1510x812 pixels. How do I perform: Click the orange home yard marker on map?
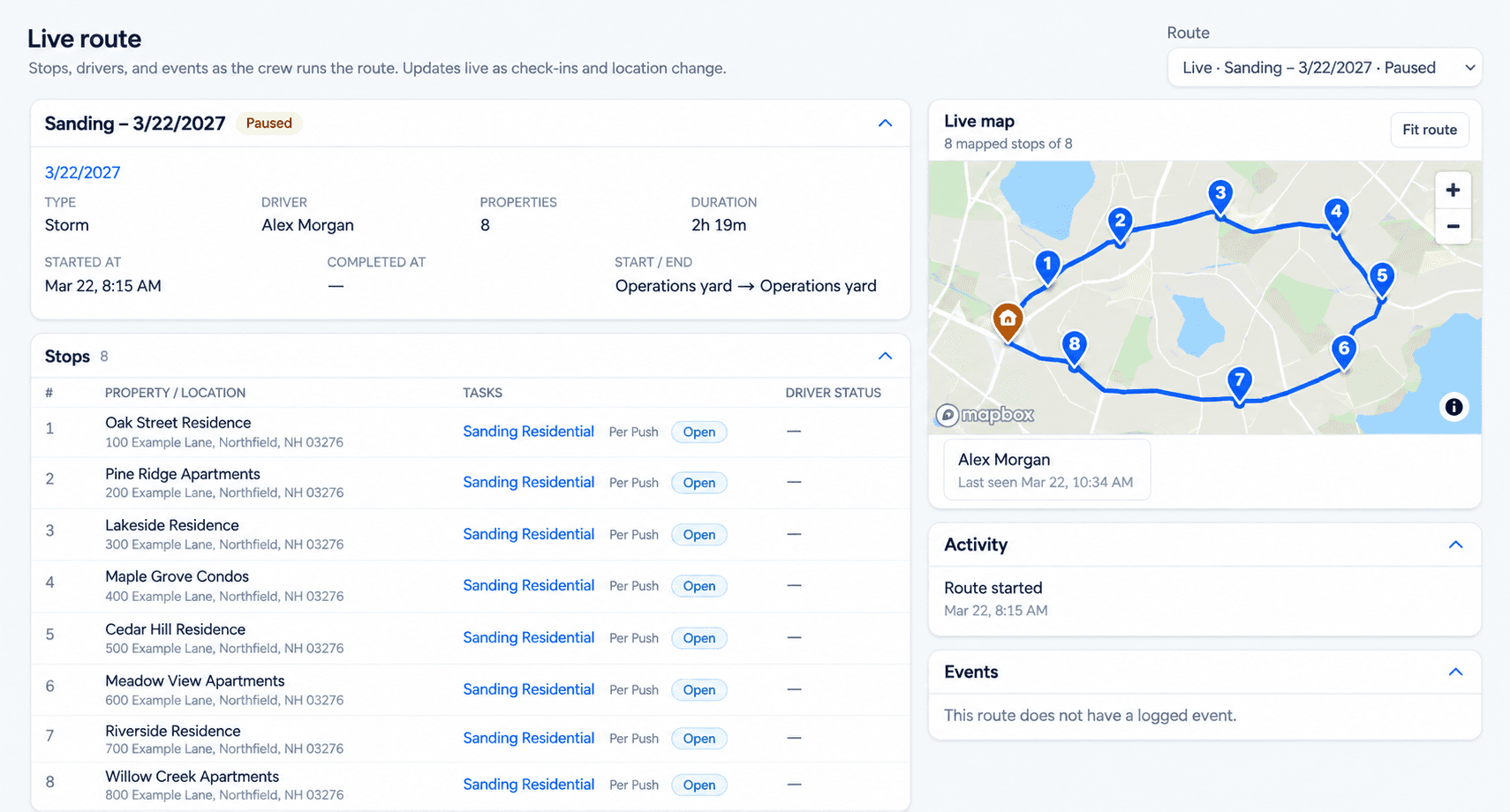point(1008,321)
